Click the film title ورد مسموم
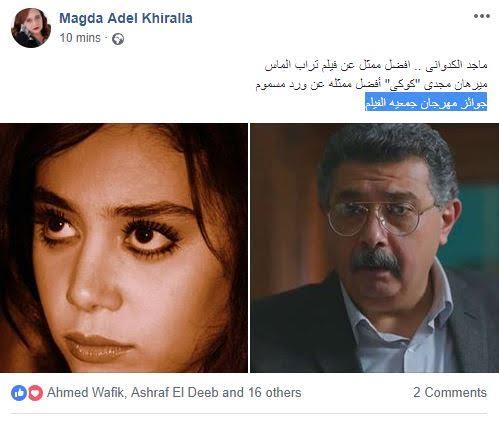This screenshot has width=499, height=421. coord(279,84)
